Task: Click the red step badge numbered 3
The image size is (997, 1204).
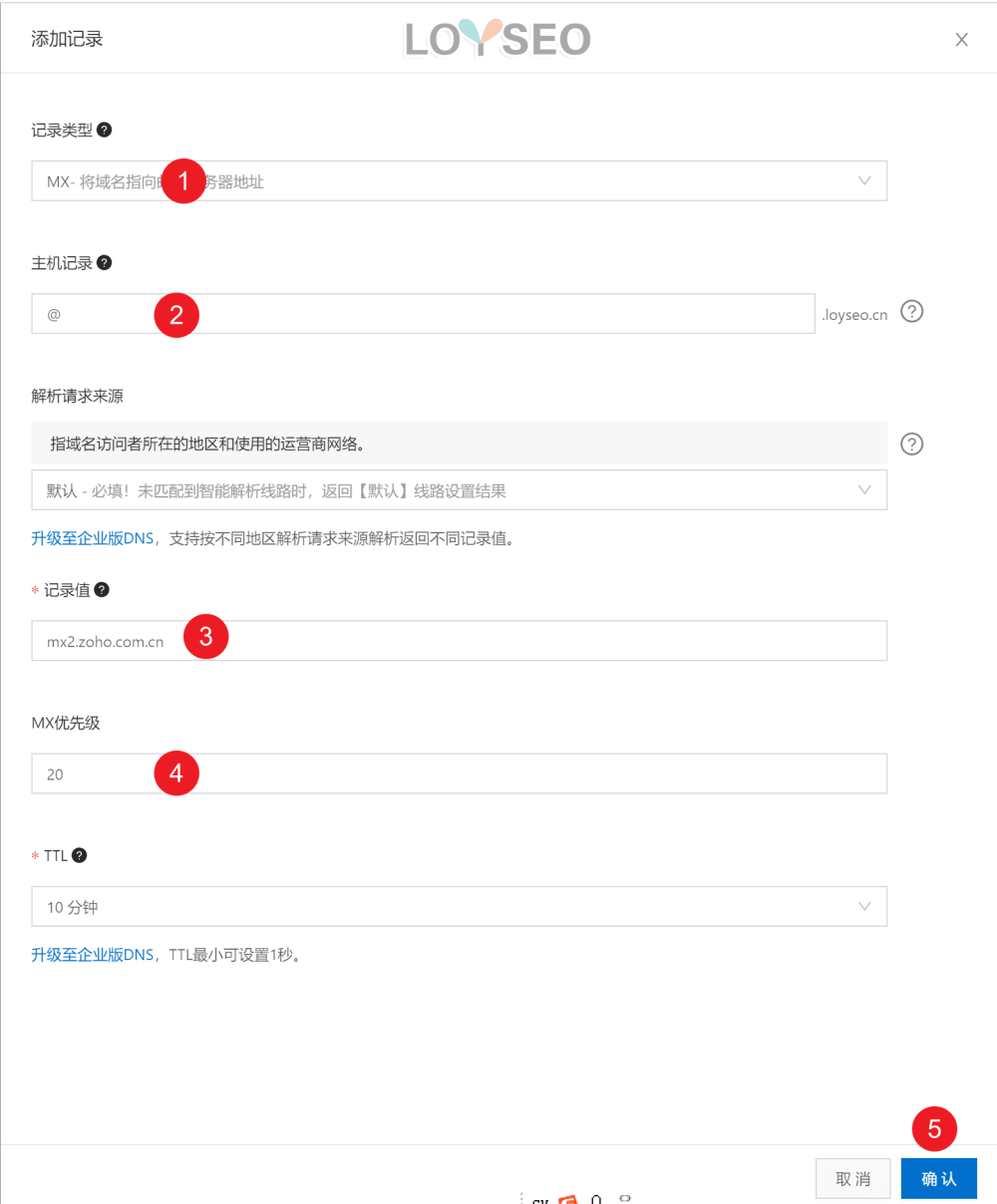Action: [205, 636]
